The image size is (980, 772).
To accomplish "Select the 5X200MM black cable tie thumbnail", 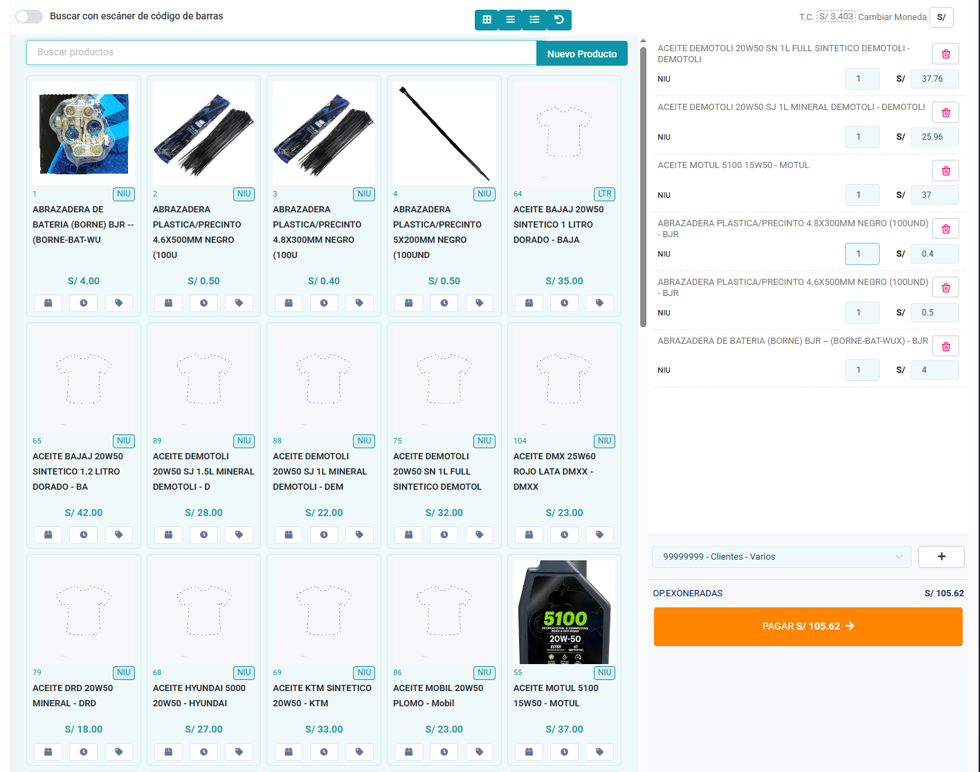I will click(444, 133).
